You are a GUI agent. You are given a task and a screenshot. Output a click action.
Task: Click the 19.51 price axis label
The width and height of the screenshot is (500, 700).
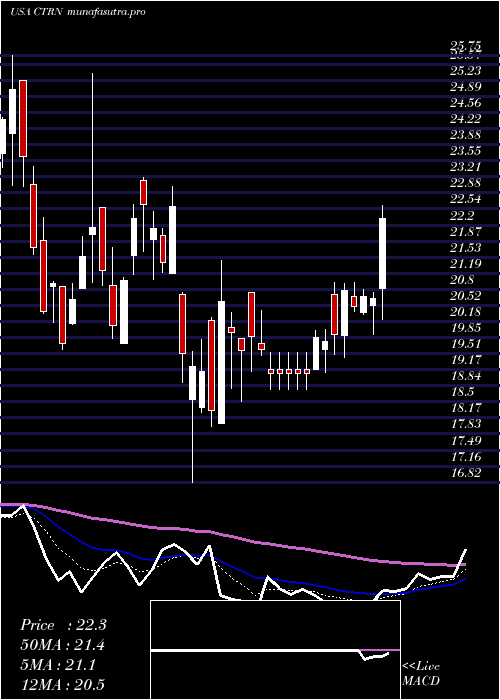point(466,344)
